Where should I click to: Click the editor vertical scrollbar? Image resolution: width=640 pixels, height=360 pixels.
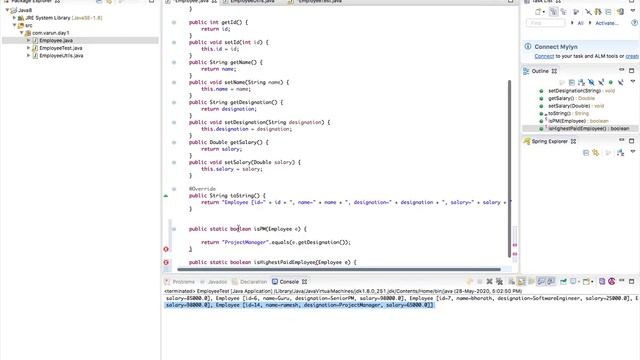click(509, 169)
